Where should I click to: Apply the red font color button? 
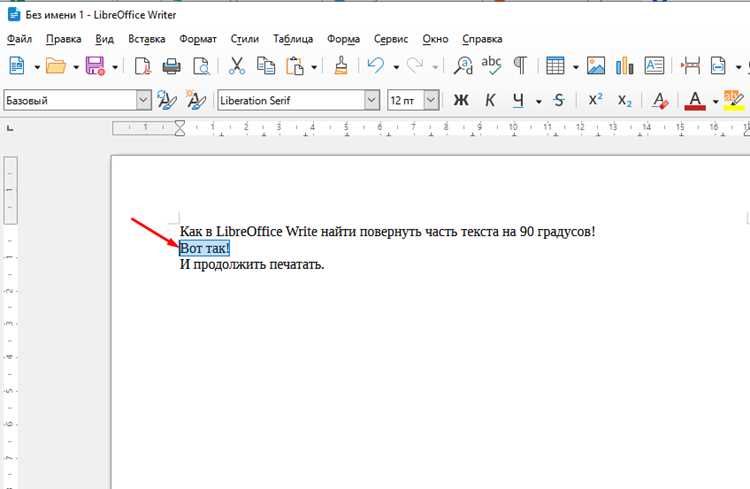click(695, 100)
